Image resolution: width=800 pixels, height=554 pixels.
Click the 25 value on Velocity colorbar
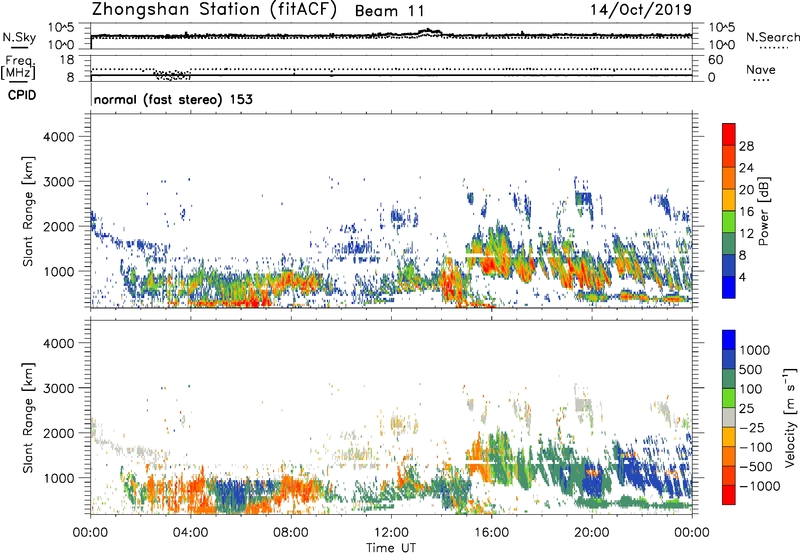(x=746, y=409)
